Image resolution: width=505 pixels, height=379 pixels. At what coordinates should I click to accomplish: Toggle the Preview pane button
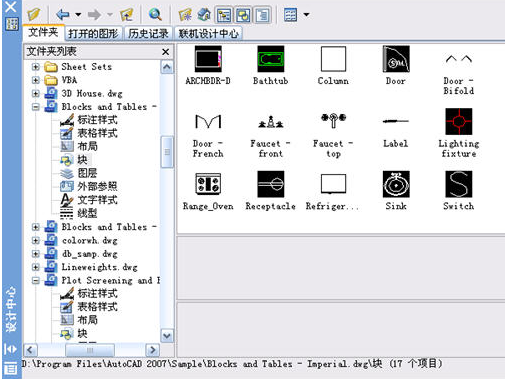[x=243, y=15]
